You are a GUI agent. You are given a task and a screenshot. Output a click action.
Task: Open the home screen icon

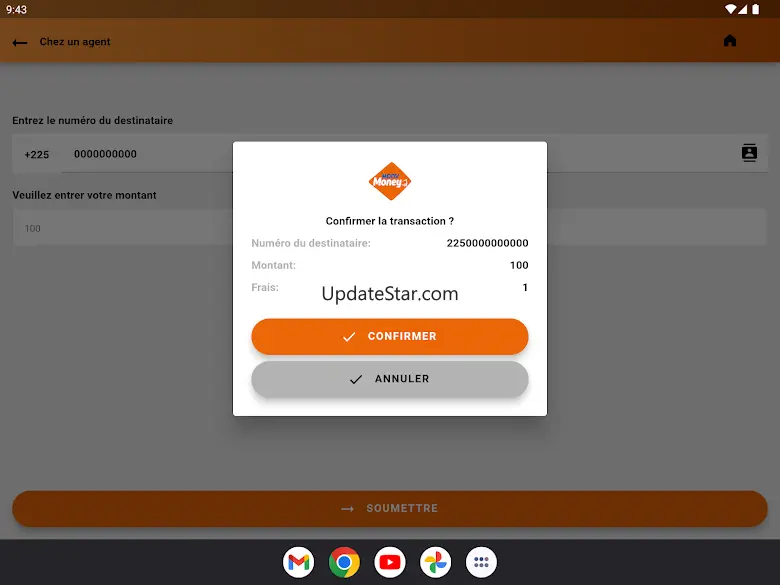pos(730,40)
